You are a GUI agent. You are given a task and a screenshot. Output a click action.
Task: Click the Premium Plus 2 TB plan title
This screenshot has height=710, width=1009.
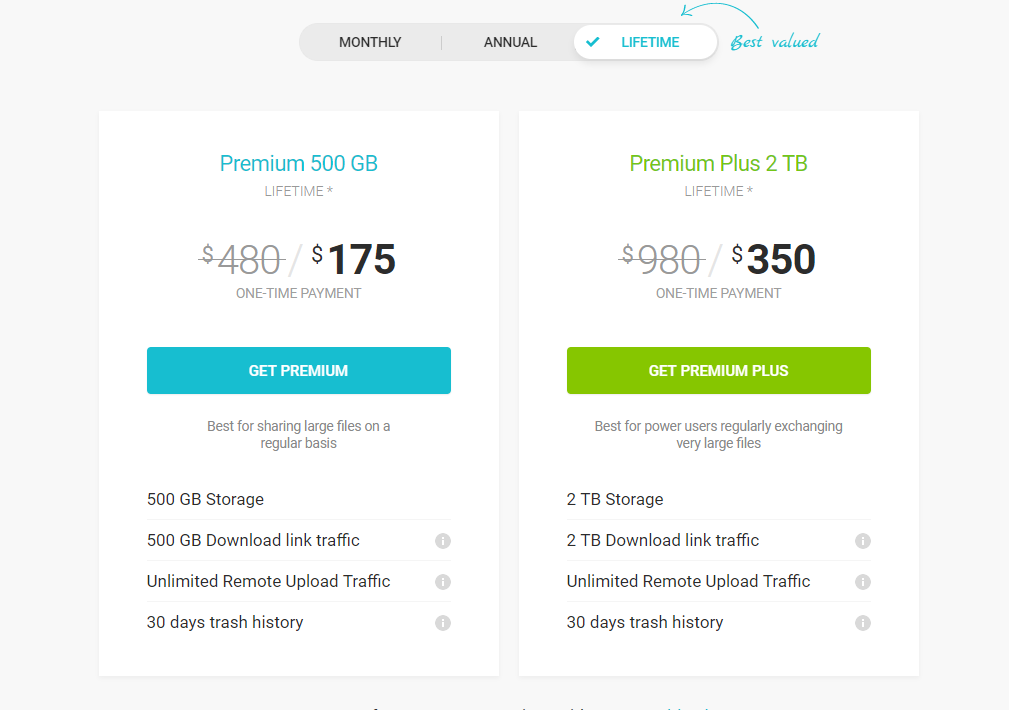(x=719, y=164)
